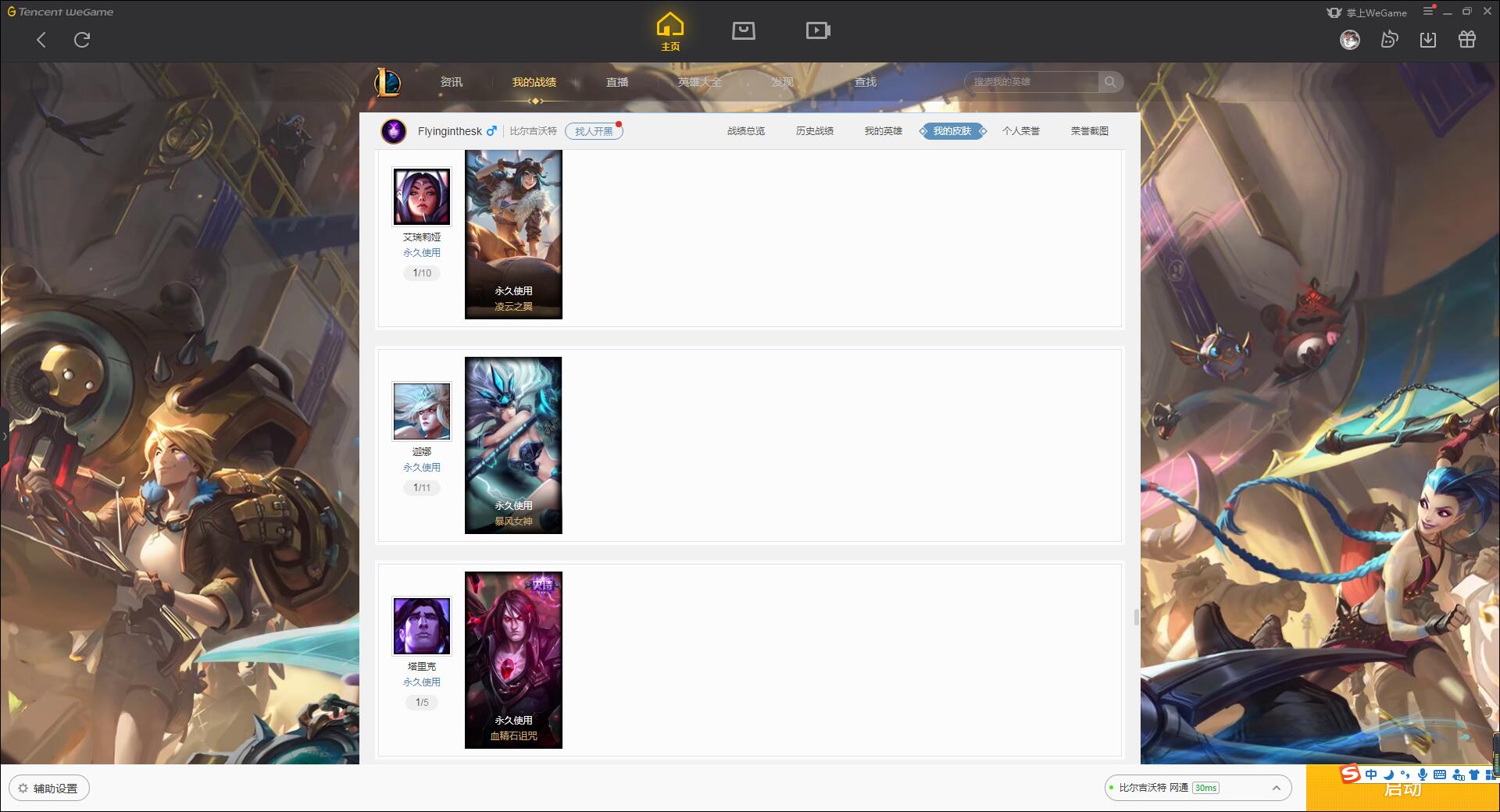Open the 主页 home tab icon
The image size is (1500, 812).
click(x=670, y=31)
